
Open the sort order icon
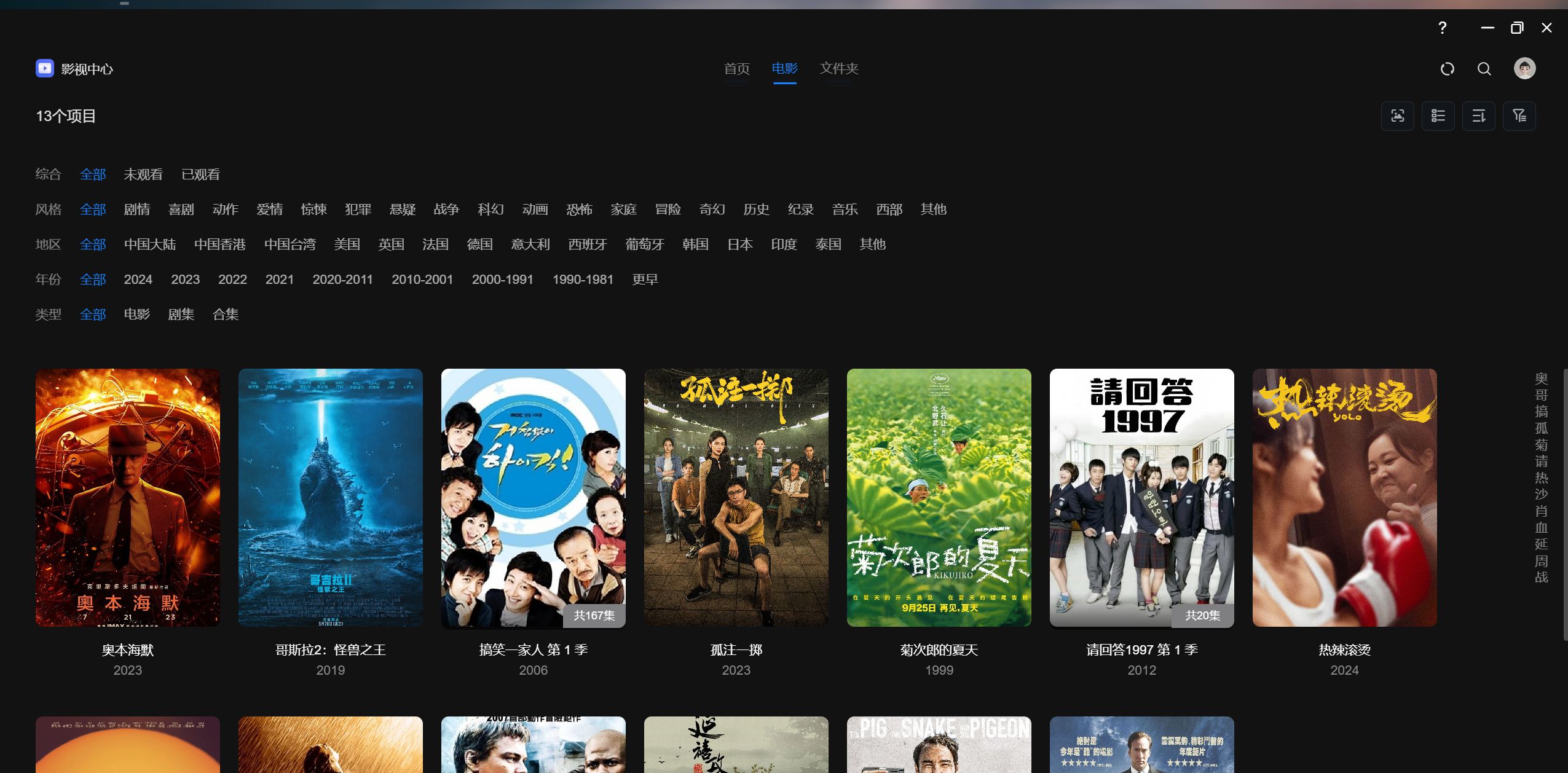pyautogui.click(x=1479, y=116)
